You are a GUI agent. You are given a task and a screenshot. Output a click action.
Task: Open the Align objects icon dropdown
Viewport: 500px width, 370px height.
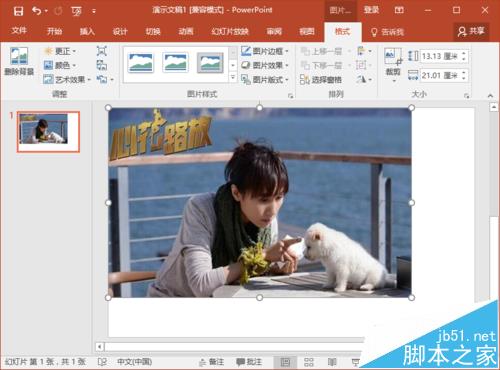364,51
